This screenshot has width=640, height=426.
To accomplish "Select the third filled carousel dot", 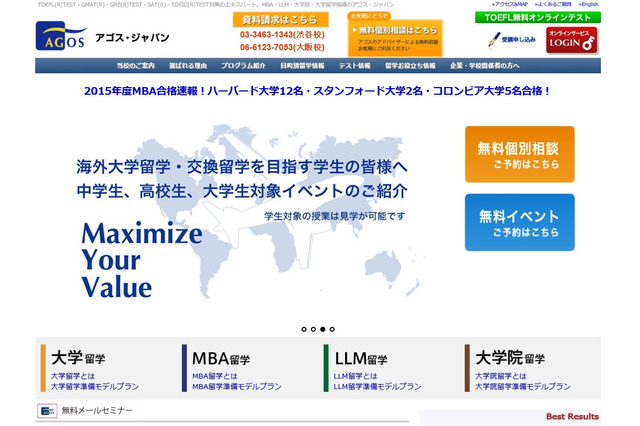I will pyautogui.click(x=322, y=329).
